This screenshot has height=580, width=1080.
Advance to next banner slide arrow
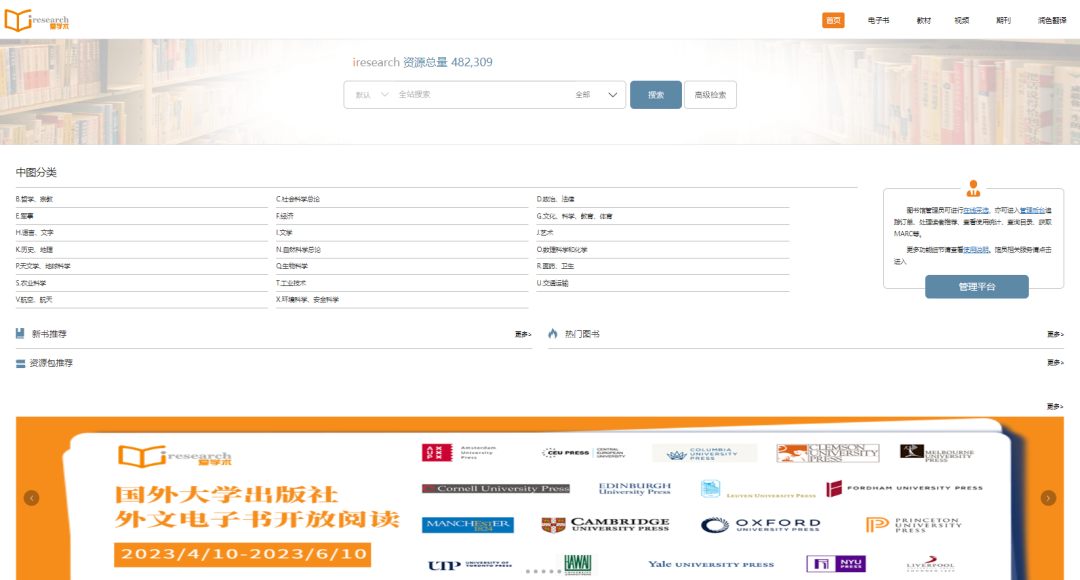coord(1048,498)
